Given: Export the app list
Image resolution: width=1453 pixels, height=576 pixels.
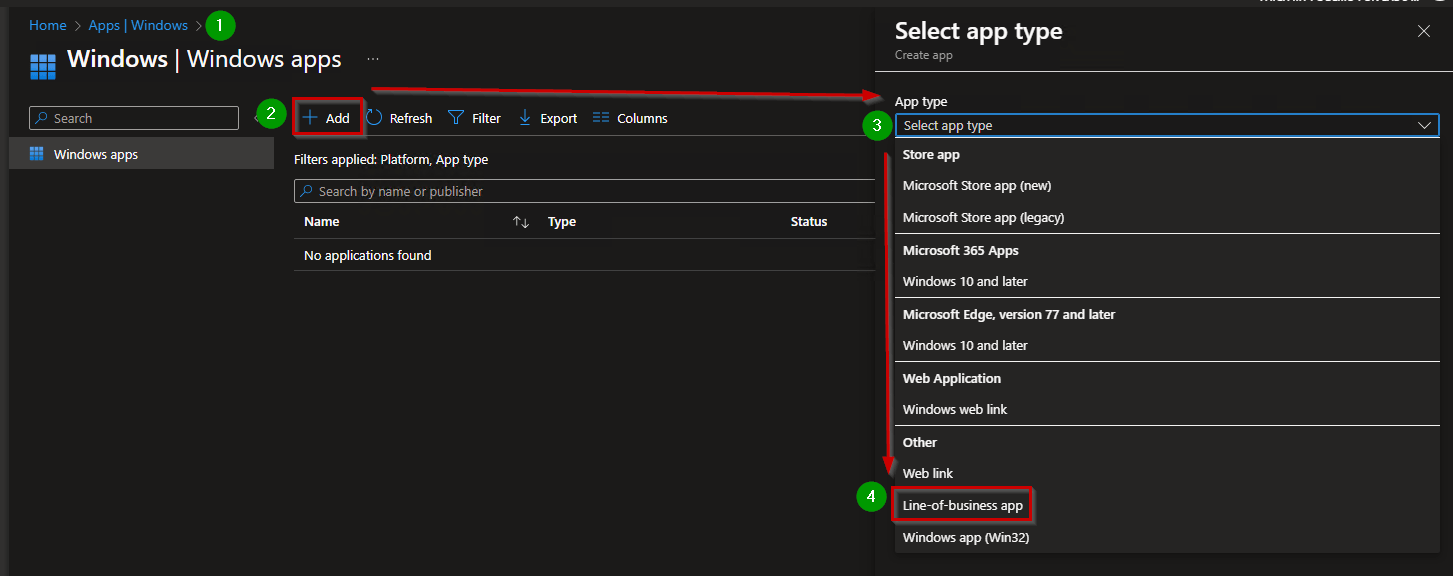Looking at the screenshot, I should tap(547, 118).
